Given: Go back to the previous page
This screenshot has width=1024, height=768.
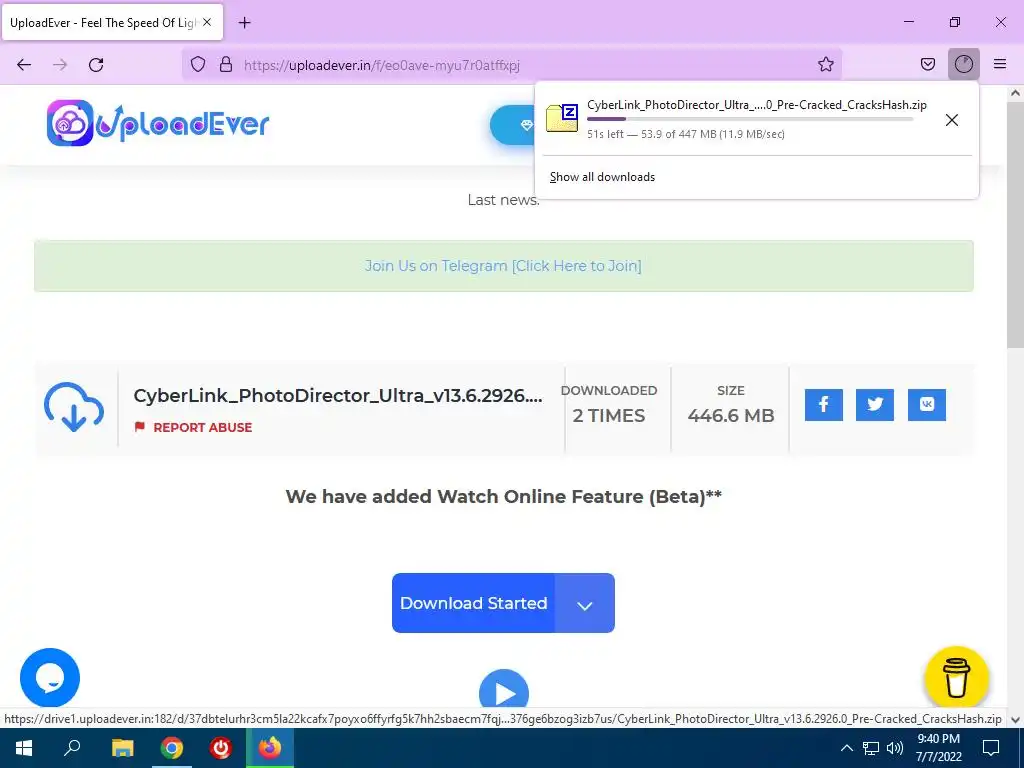Looking at the screenshot, I should pyautogui.click(x=24, y=65).
